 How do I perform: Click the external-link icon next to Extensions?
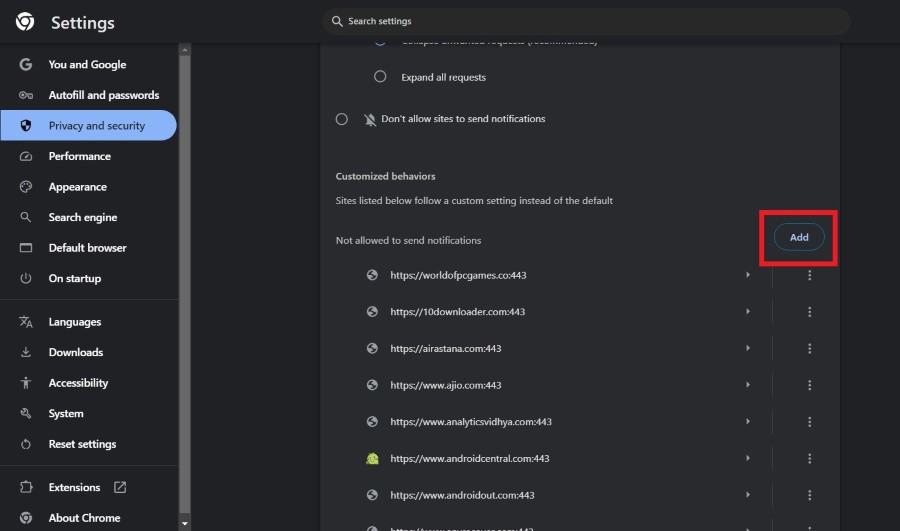120,487
